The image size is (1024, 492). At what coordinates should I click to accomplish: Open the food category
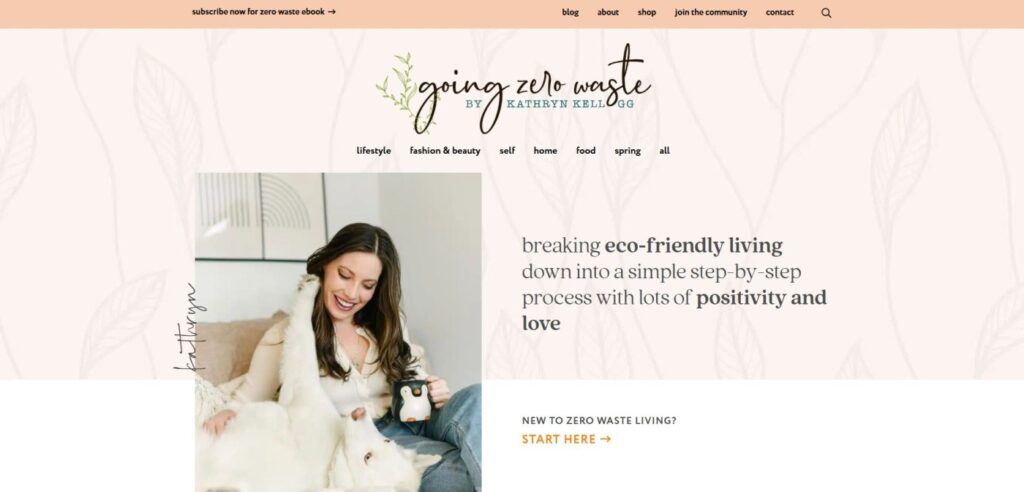tap(586, 150)
